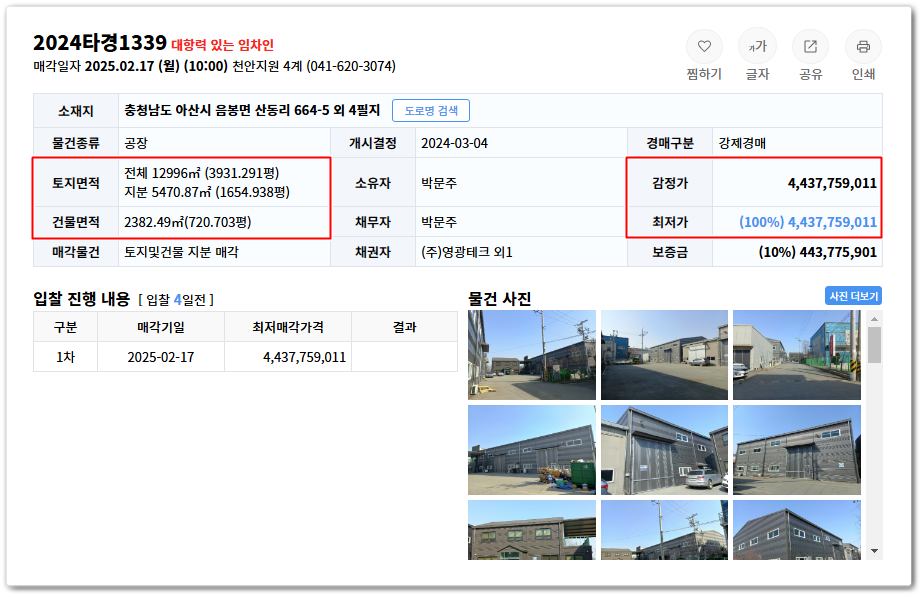
Task: Click building area 2382.49㎡(720.703평)
Action: pos(187,222)
